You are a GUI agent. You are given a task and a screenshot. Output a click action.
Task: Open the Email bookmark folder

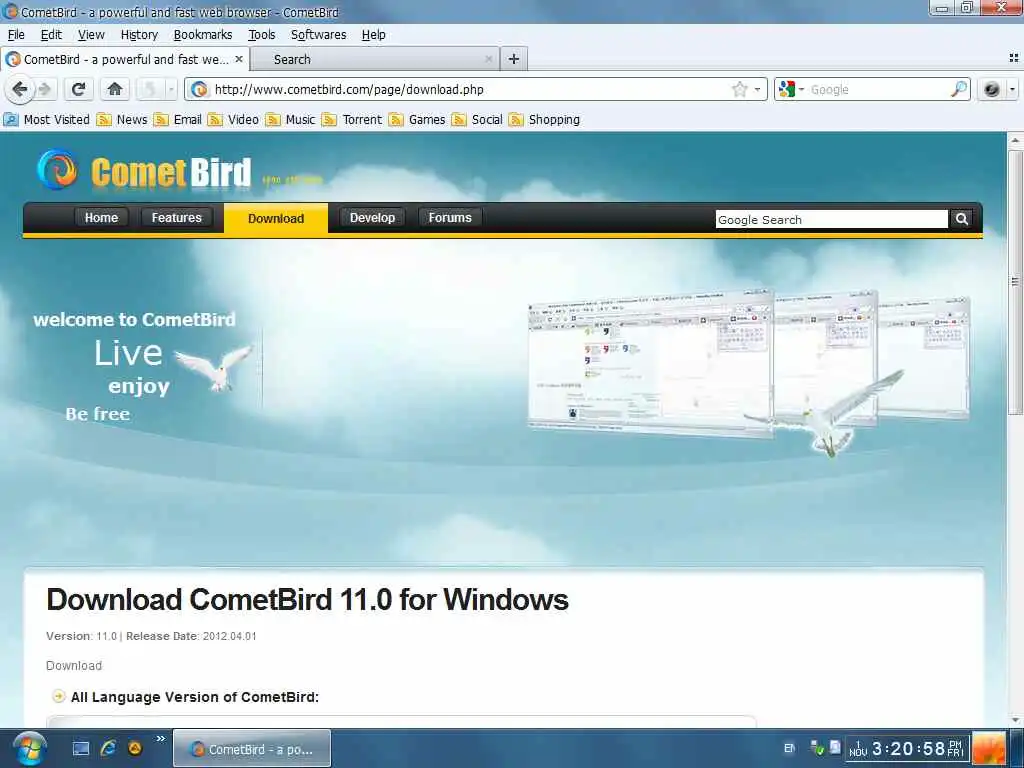pyautogui.click(x=178, y=120)
